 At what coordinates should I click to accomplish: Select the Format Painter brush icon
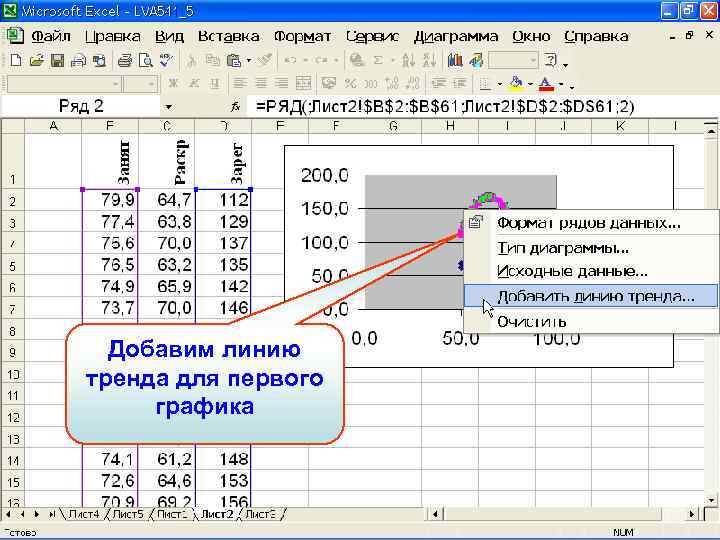(264, 60)
